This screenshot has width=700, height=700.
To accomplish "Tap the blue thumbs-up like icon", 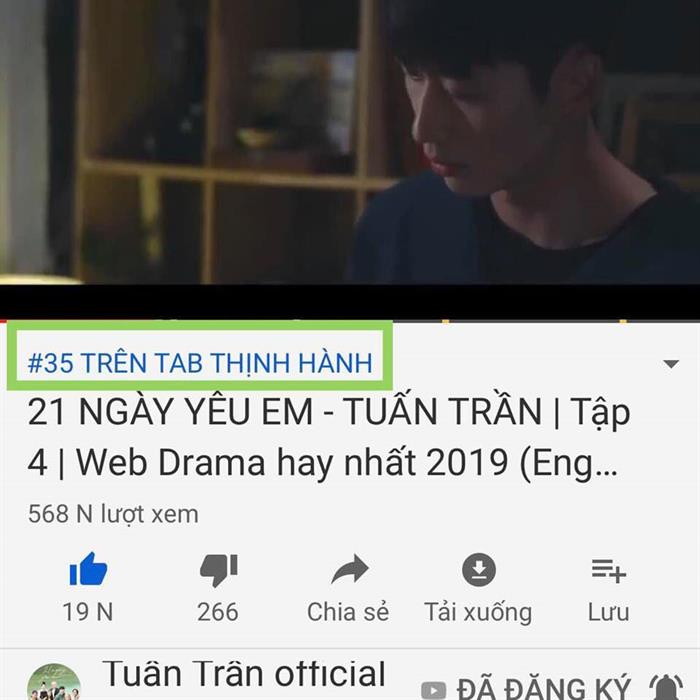I will tap(88, 569).
